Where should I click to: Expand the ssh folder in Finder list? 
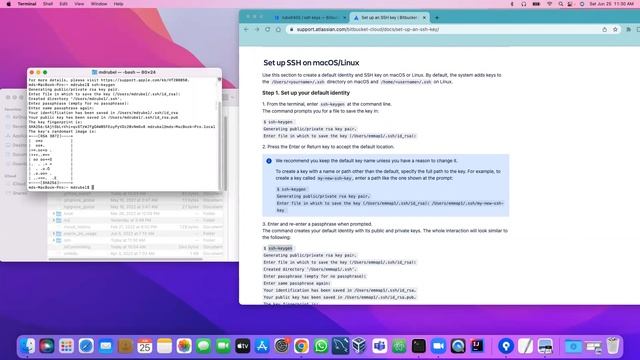tap(54, 240)
